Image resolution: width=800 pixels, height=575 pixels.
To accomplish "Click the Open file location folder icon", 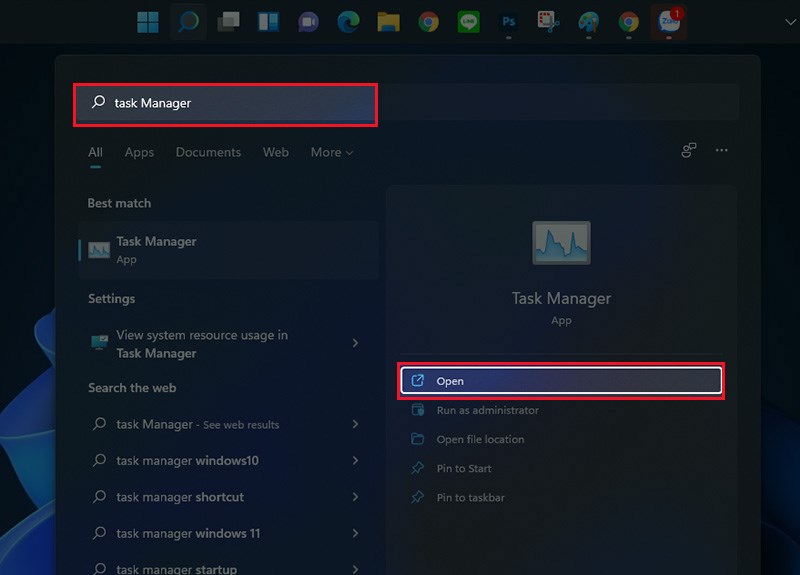I will 417,439.
